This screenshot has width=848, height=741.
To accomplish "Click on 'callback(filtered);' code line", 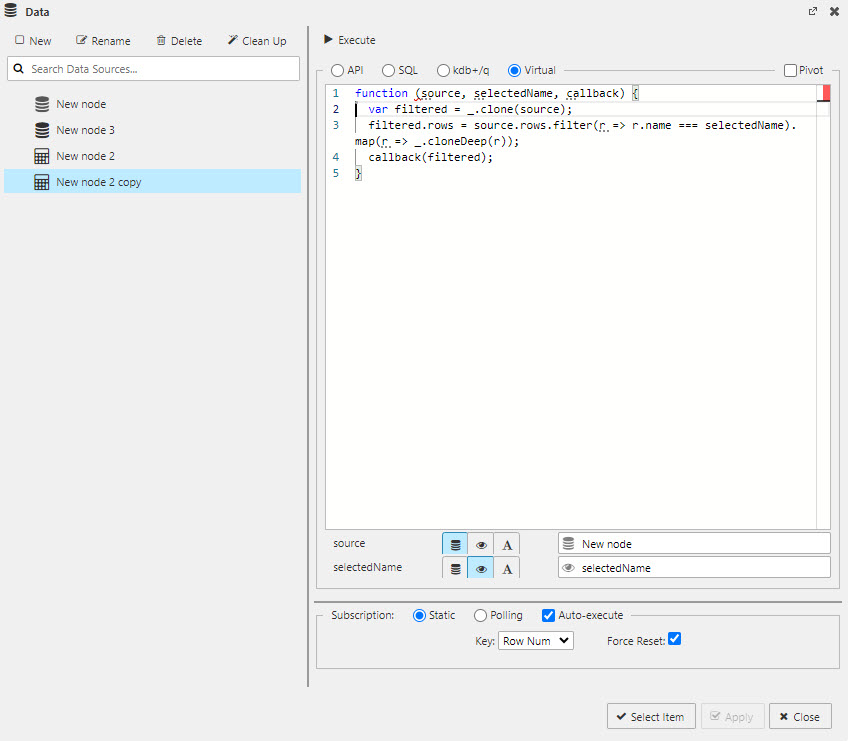I will point(430,157).
